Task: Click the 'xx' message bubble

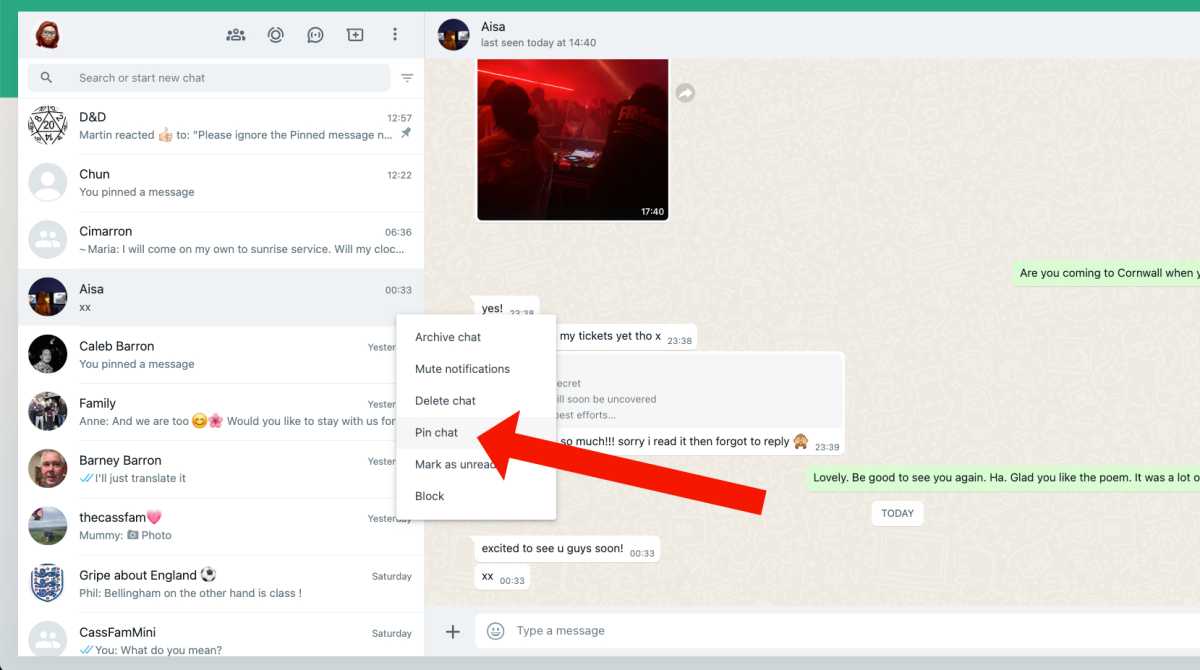Action: coord(502,577)
